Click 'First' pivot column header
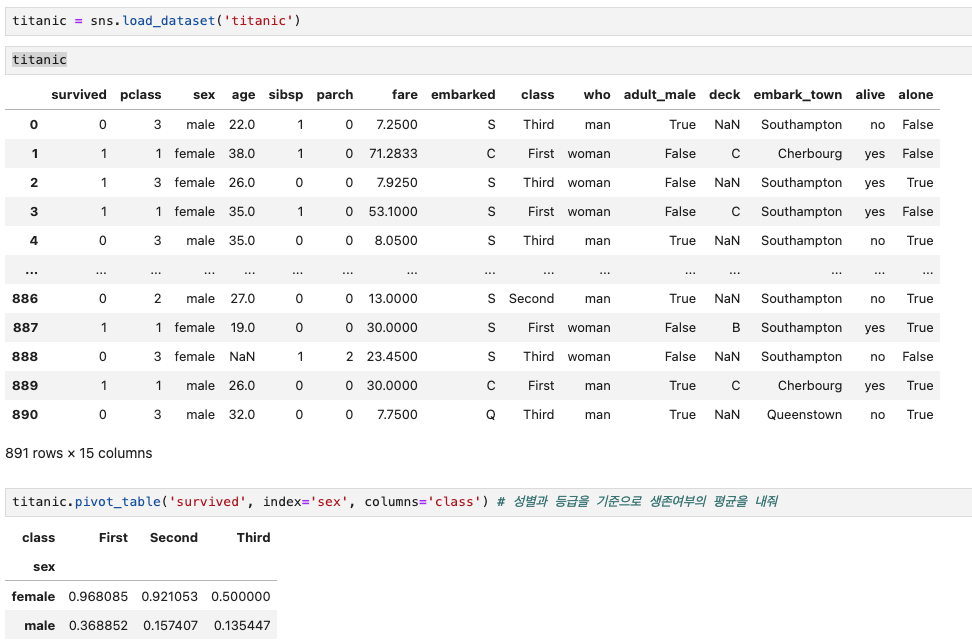This screenshot has width=972, height=643. click(113, 538)
